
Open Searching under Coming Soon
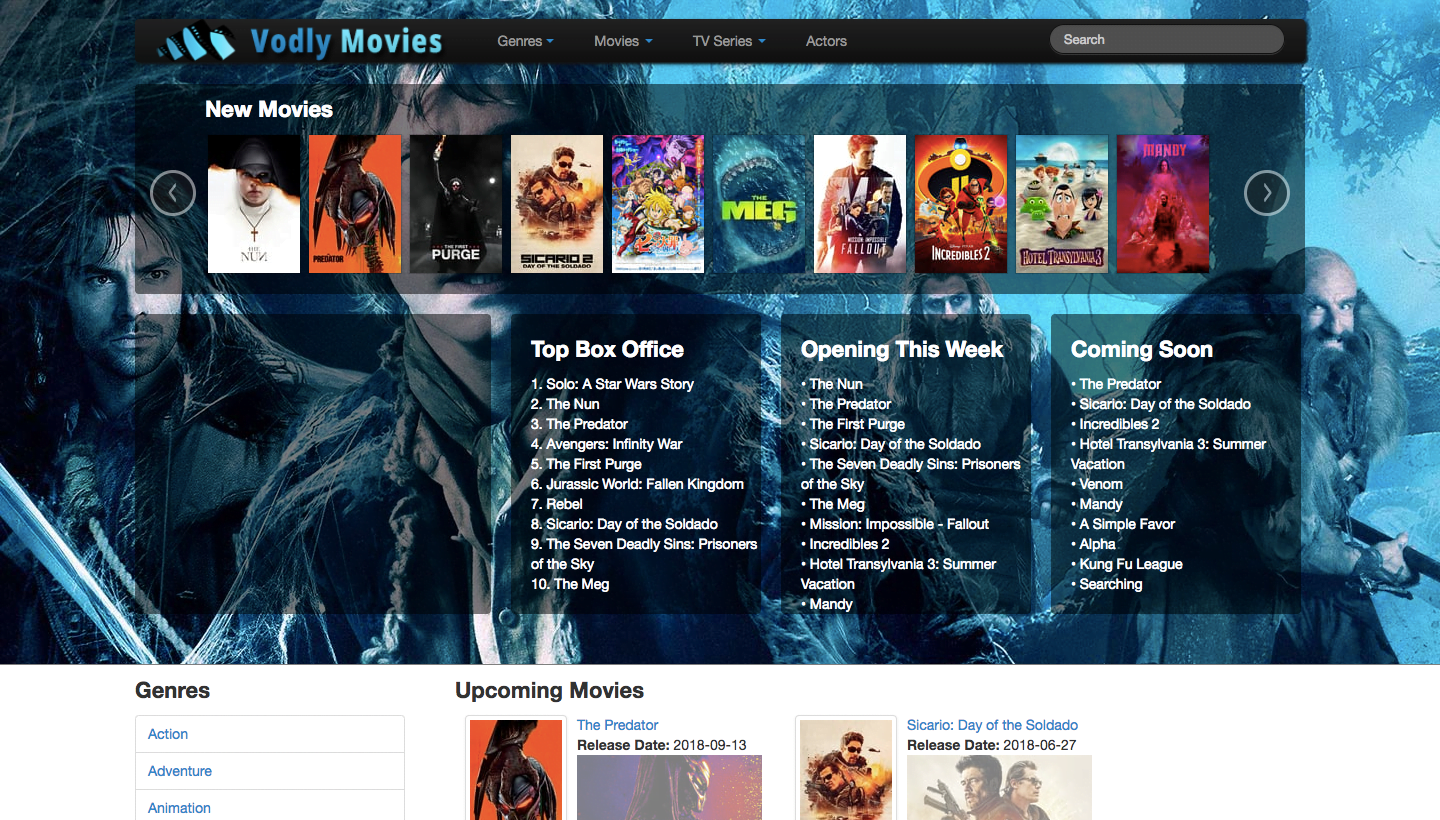(1111, 584)
